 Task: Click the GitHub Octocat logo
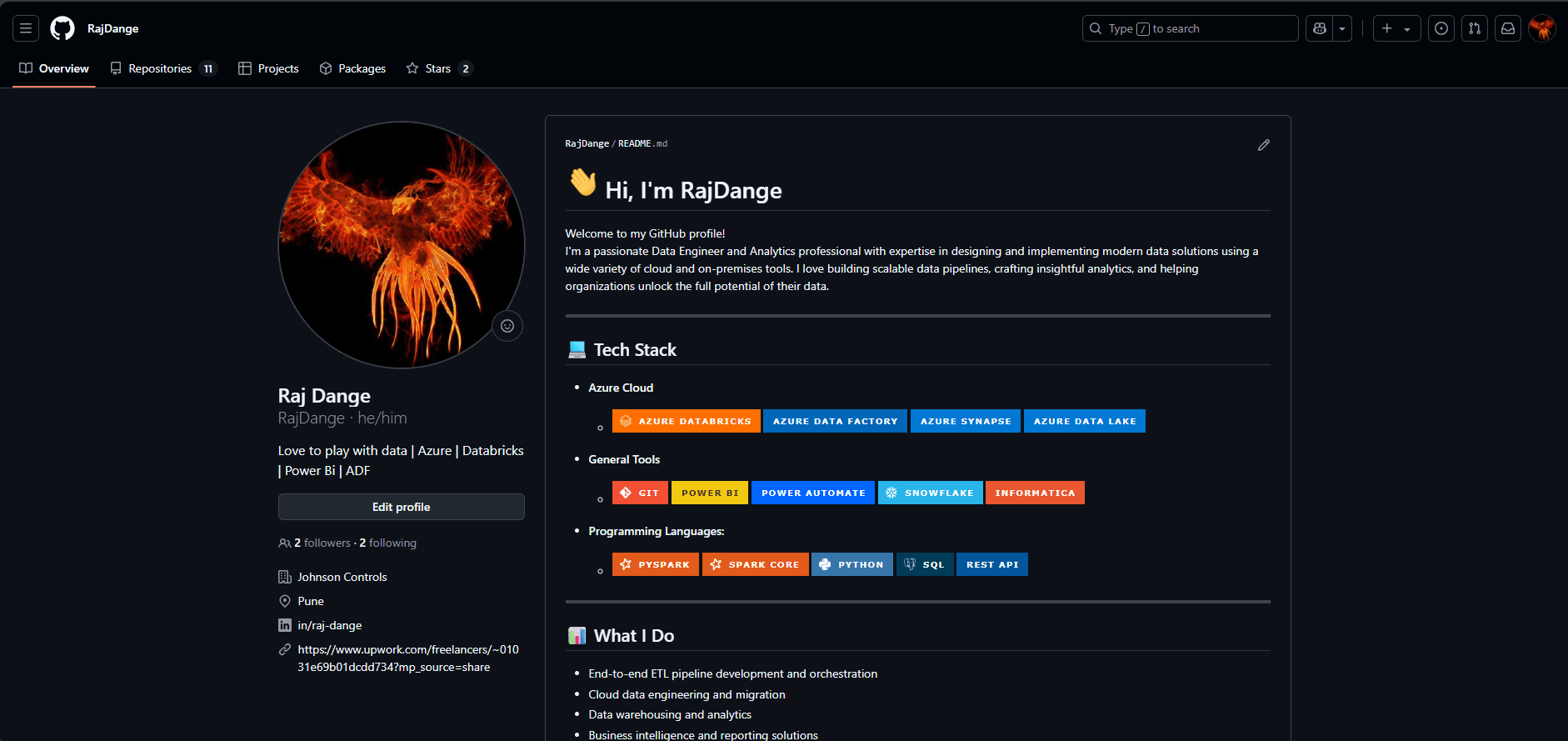[62, 28]
